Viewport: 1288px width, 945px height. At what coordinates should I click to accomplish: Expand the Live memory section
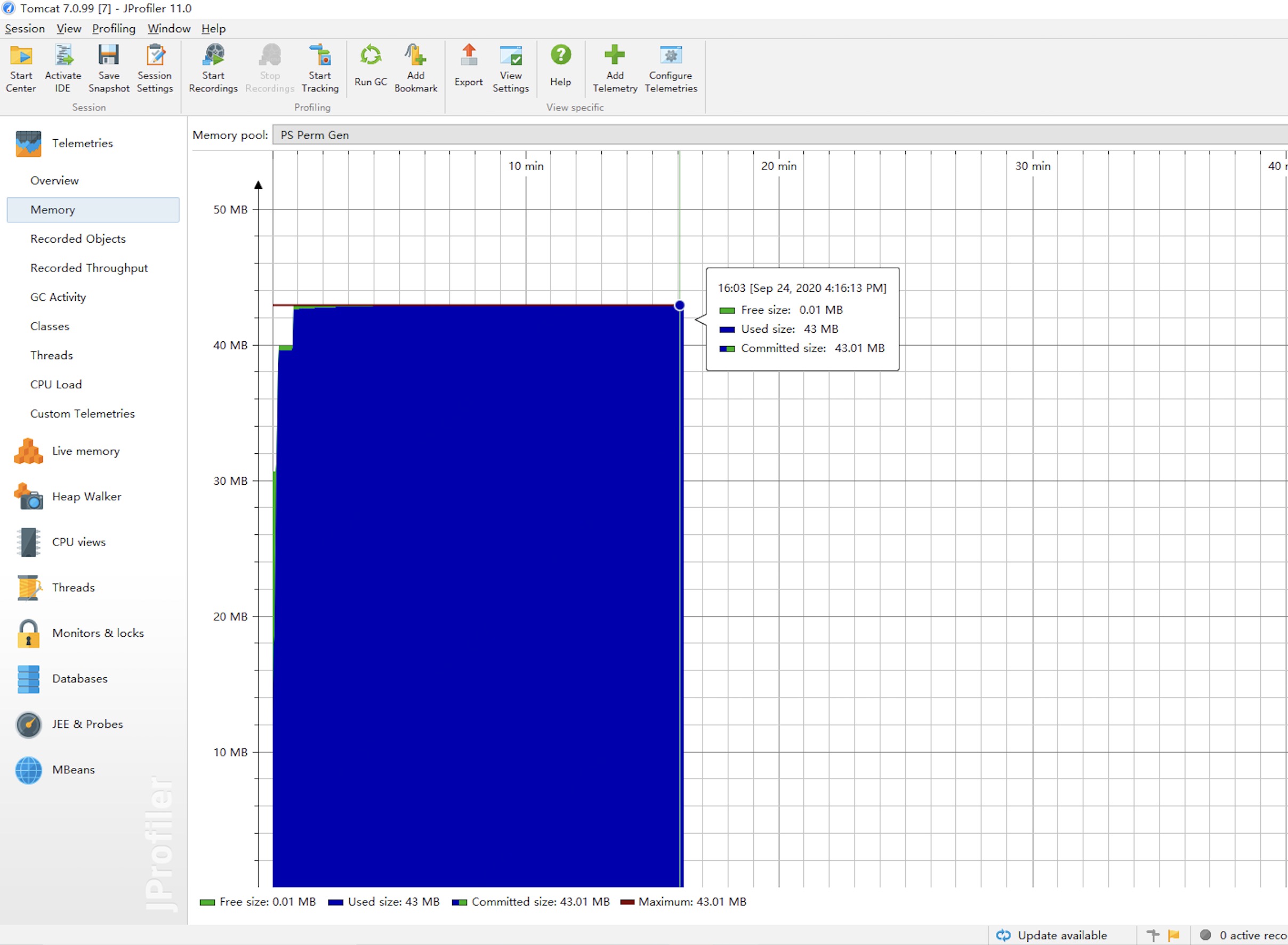pyautogui.click(x=86, y=451)
